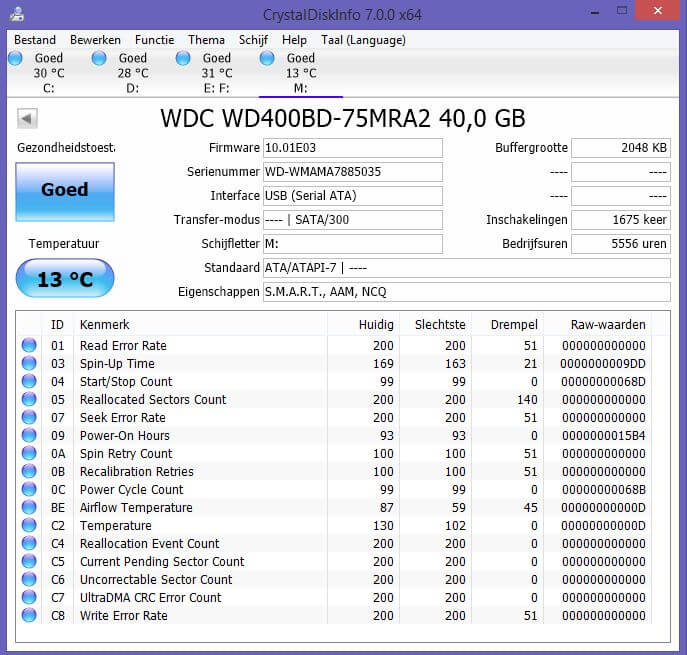Select the D: drive status orb
The width and height of the screenshot is (687, 655).
[x=99, y=59]
